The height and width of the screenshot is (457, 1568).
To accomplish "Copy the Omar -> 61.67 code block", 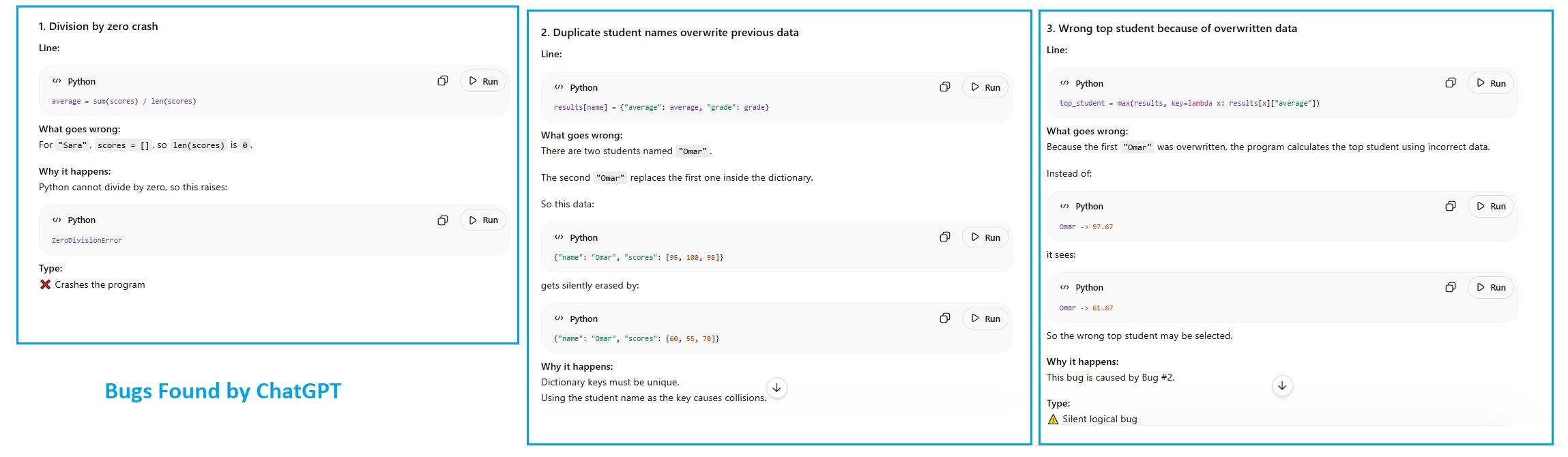I will 1451,287.
